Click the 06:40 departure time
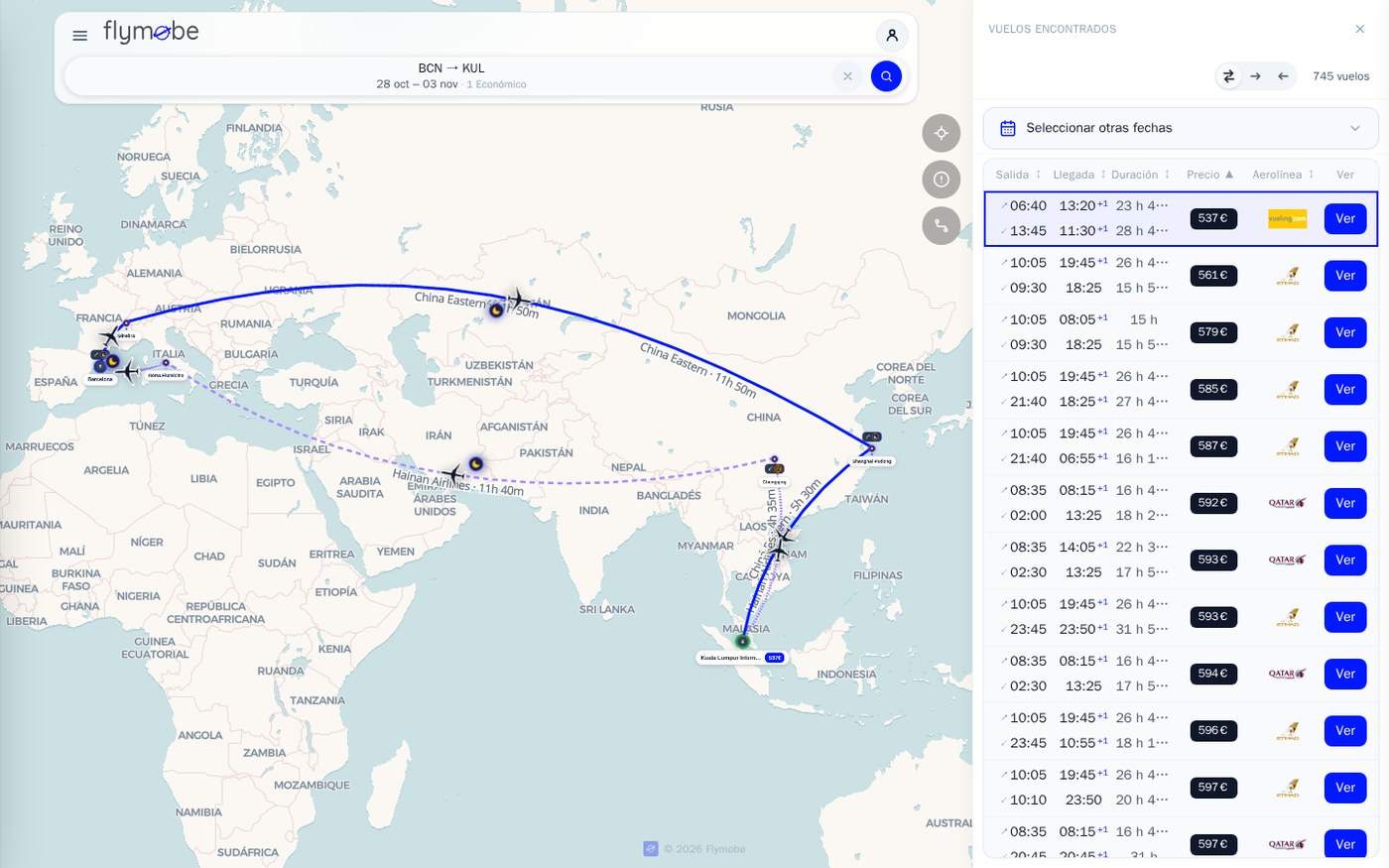The image size is (1389, 868). click(1028, 206)
